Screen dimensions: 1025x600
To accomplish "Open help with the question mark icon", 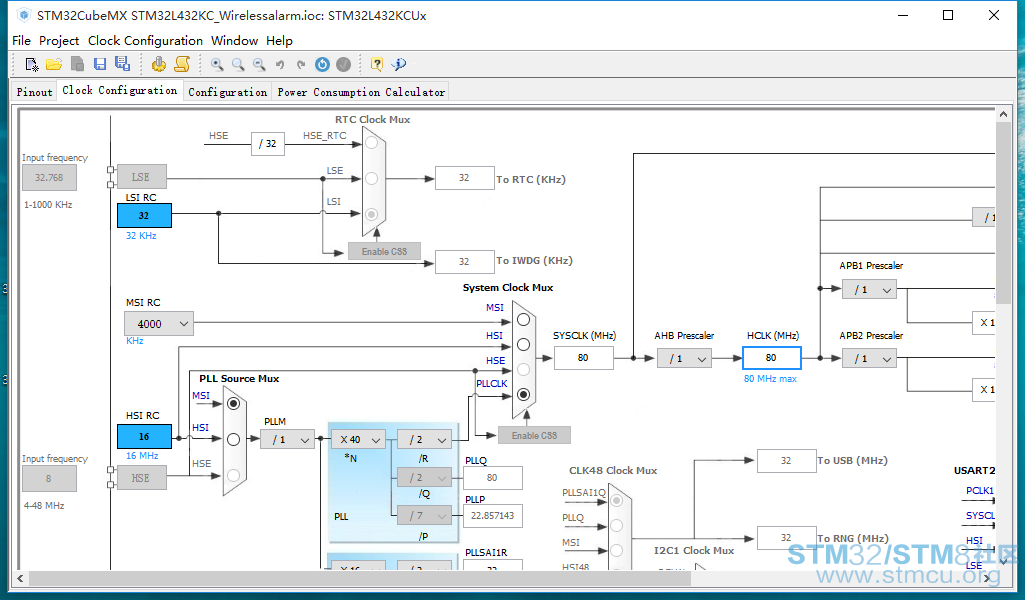I will coord(377,64).
